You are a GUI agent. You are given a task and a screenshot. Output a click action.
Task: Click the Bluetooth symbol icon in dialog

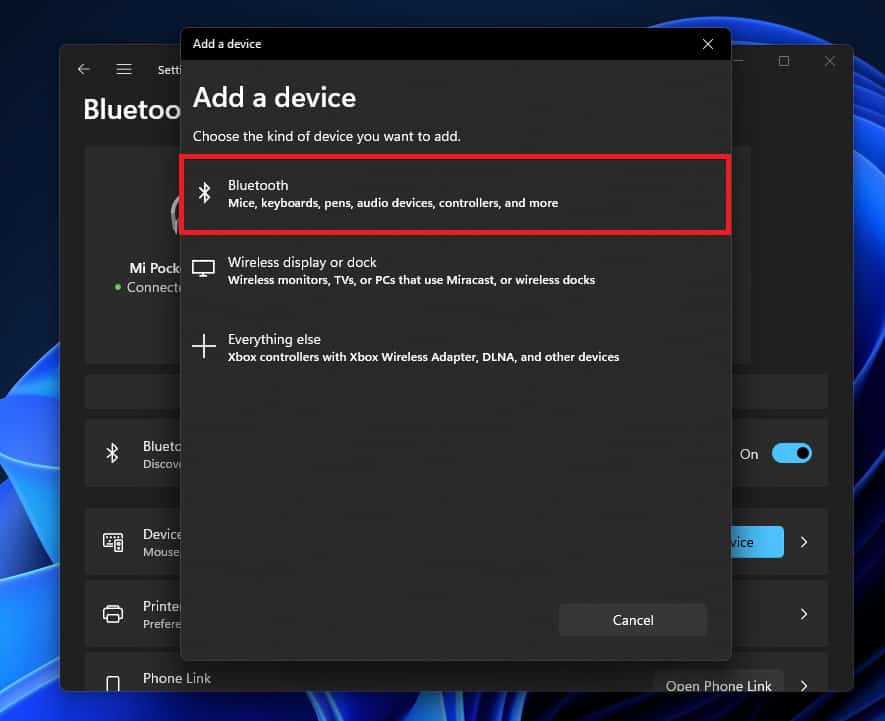[x=204, y=193]
